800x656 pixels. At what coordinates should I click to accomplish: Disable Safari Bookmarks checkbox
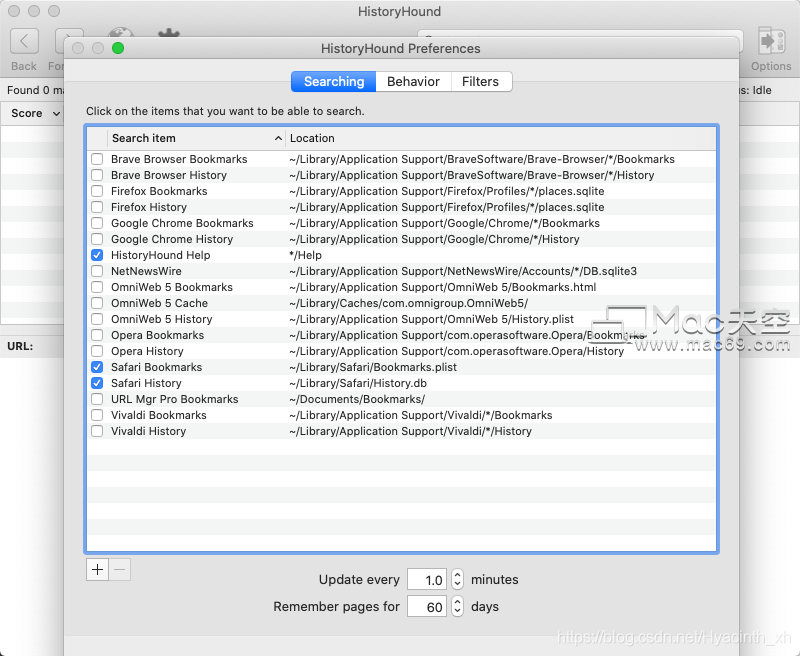(x=97, y=367)
